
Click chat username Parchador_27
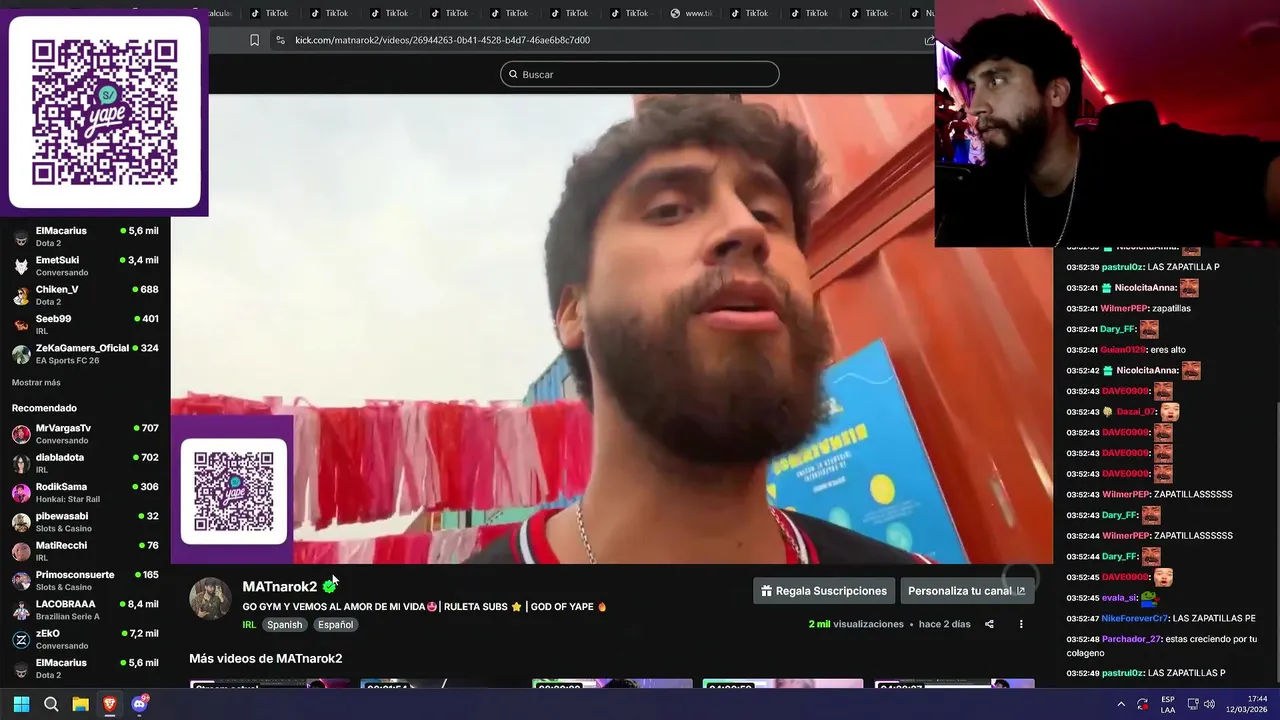tap(1131, 639)
